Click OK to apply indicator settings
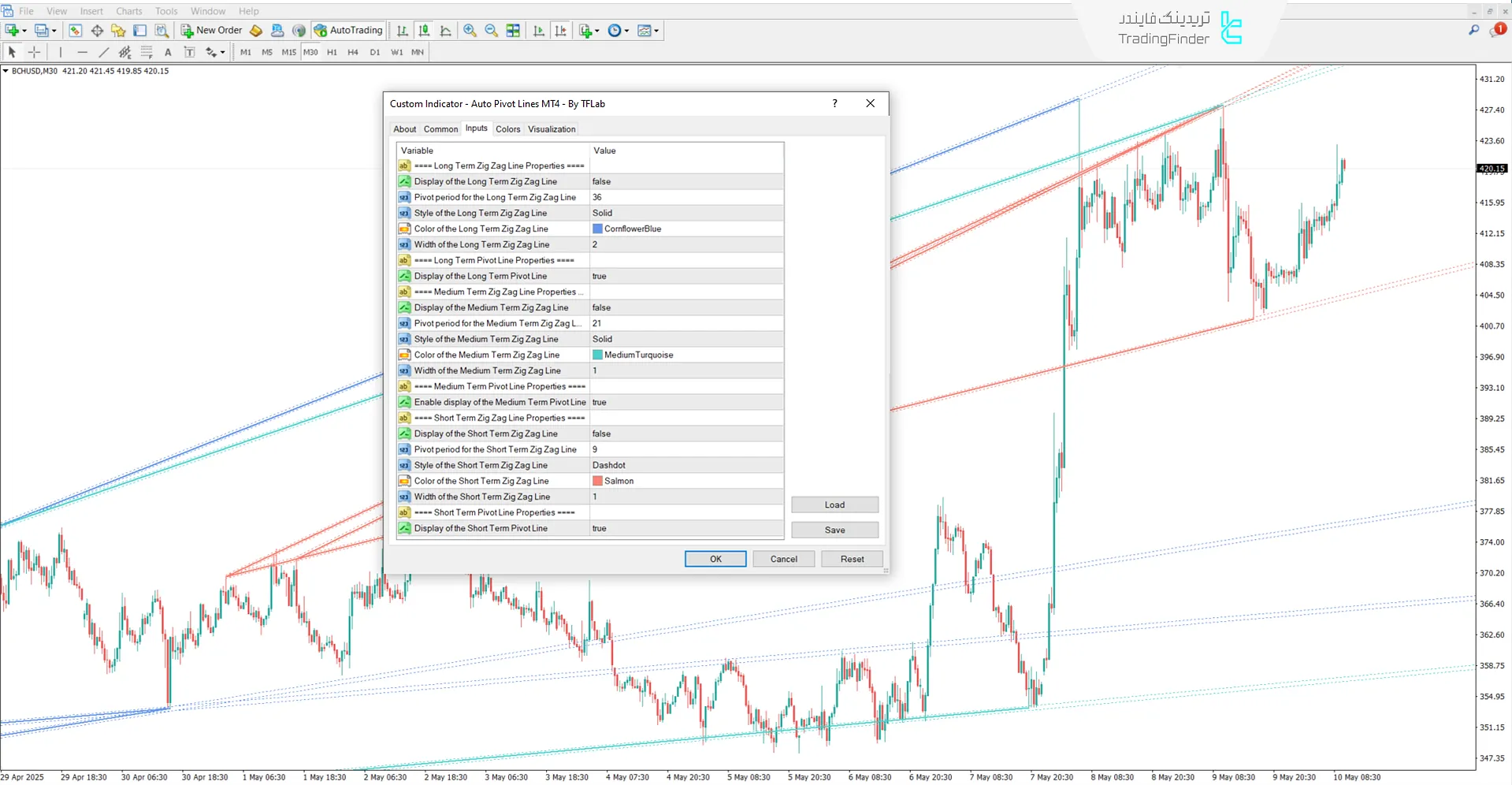The height and width of the screenshot is (785, 1512). pyautogui.click(x=715, y=559)
